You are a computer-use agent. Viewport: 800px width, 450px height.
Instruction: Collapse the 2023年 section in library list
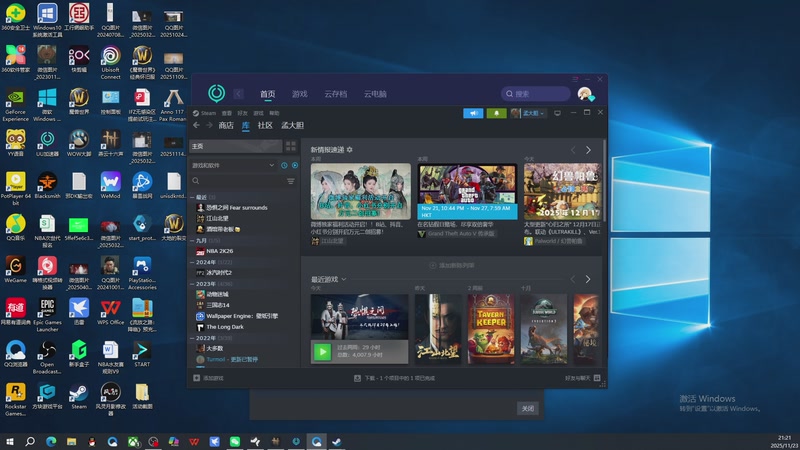click(x=192, y=284)
